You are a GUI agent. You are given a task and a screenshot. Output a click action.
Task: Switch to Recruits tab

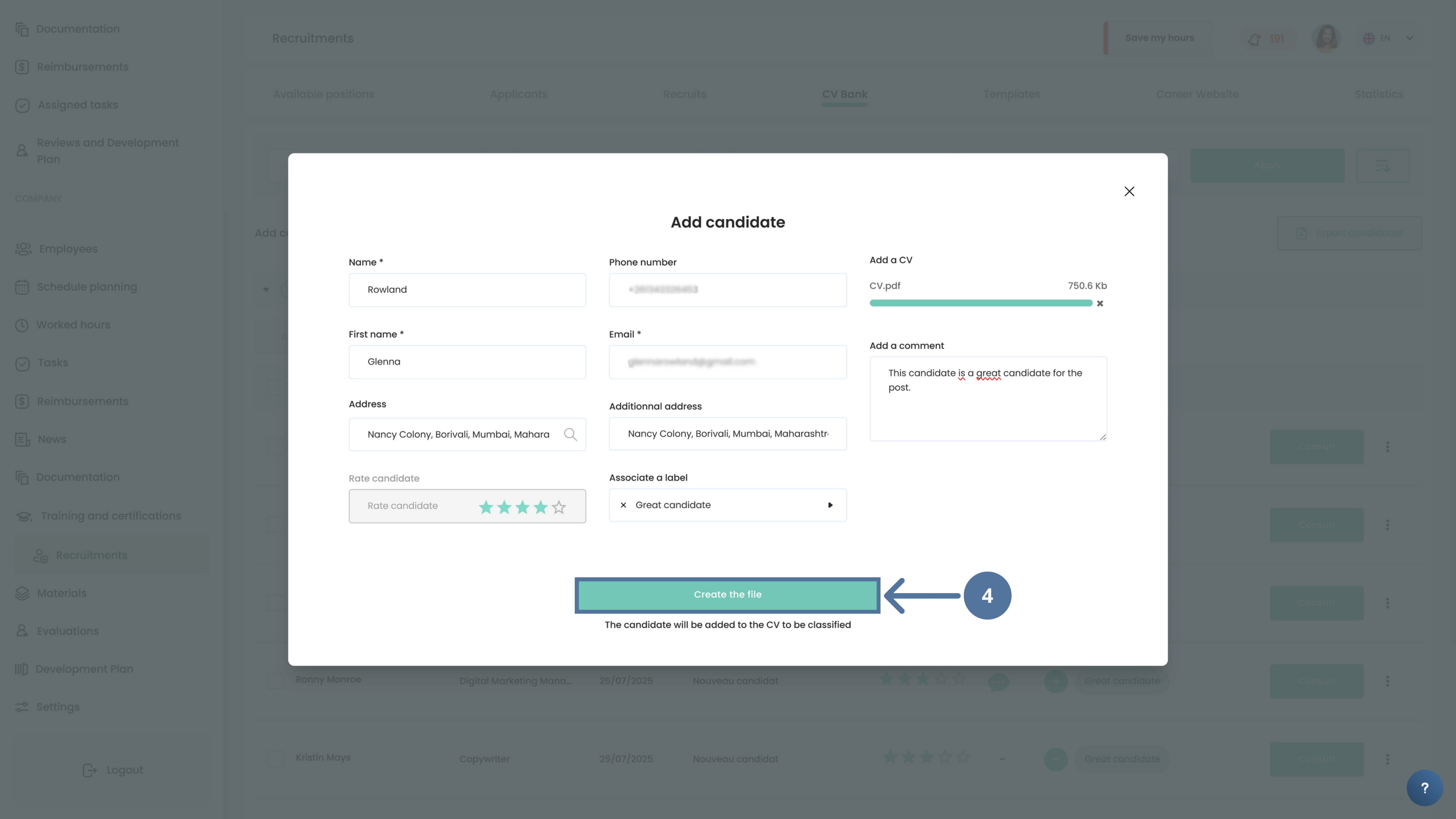[x=684, y=94]
